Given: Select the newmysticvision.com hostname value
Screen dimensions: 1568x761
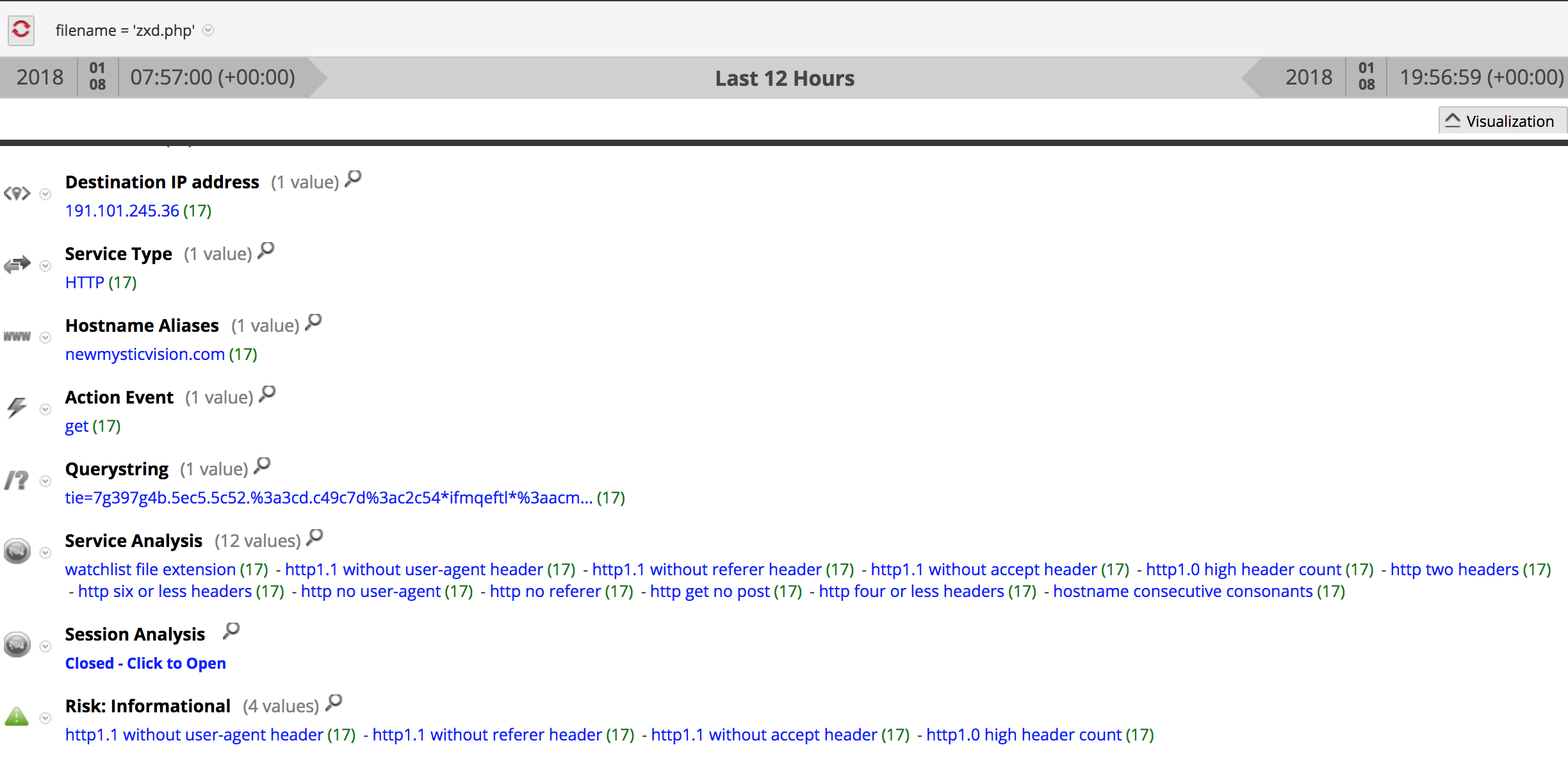Looking at the screenshot, I should pyautogui.click(x=144, y=354).
